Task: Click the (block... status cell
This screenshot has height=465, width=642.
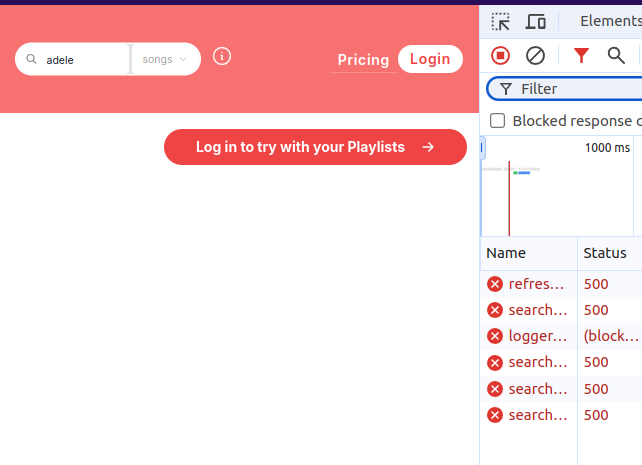Action: (611, 336)
